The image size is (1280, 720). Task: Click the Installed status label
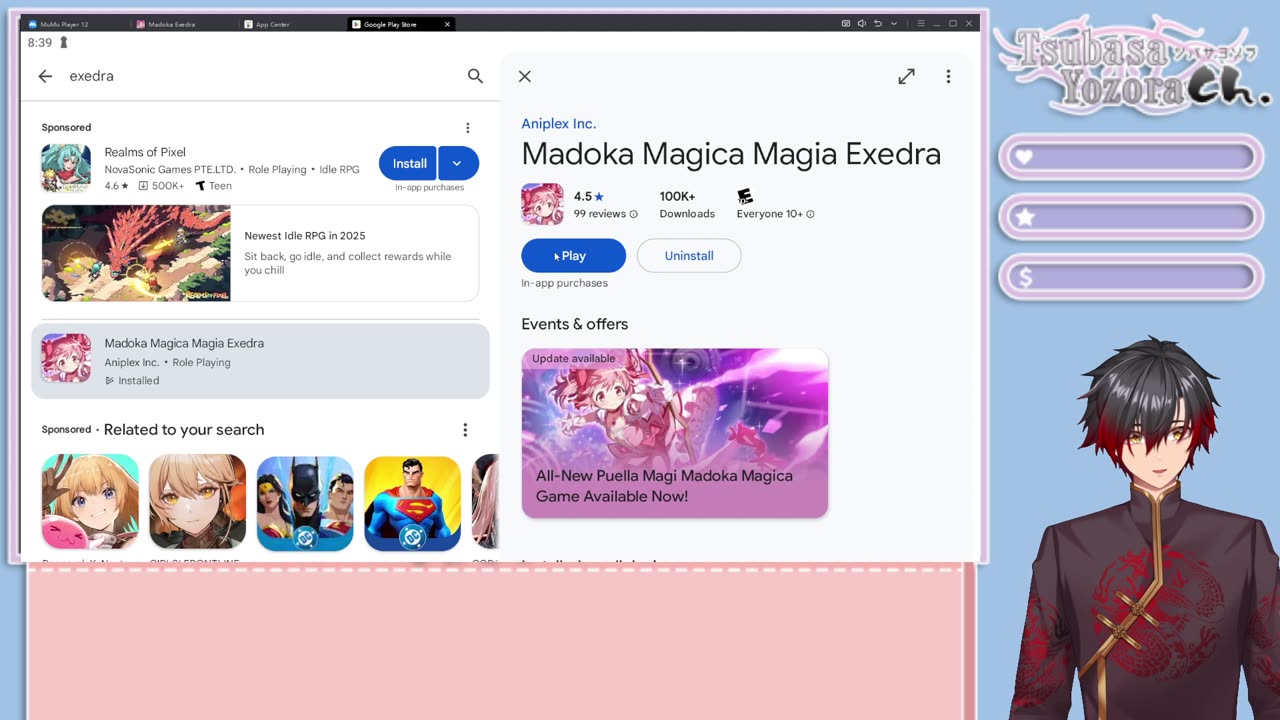(x=139, y=381)
